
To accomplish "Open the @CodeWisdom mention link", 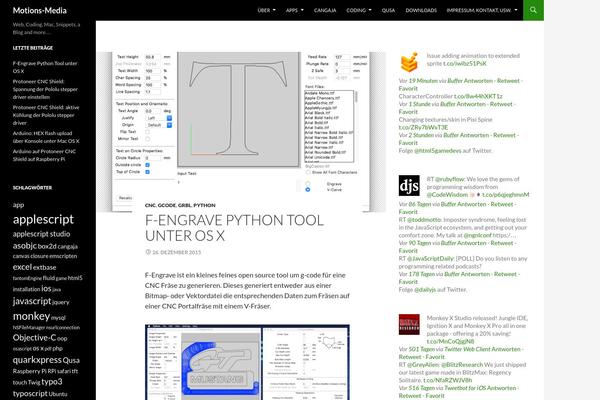I will 447,194.
